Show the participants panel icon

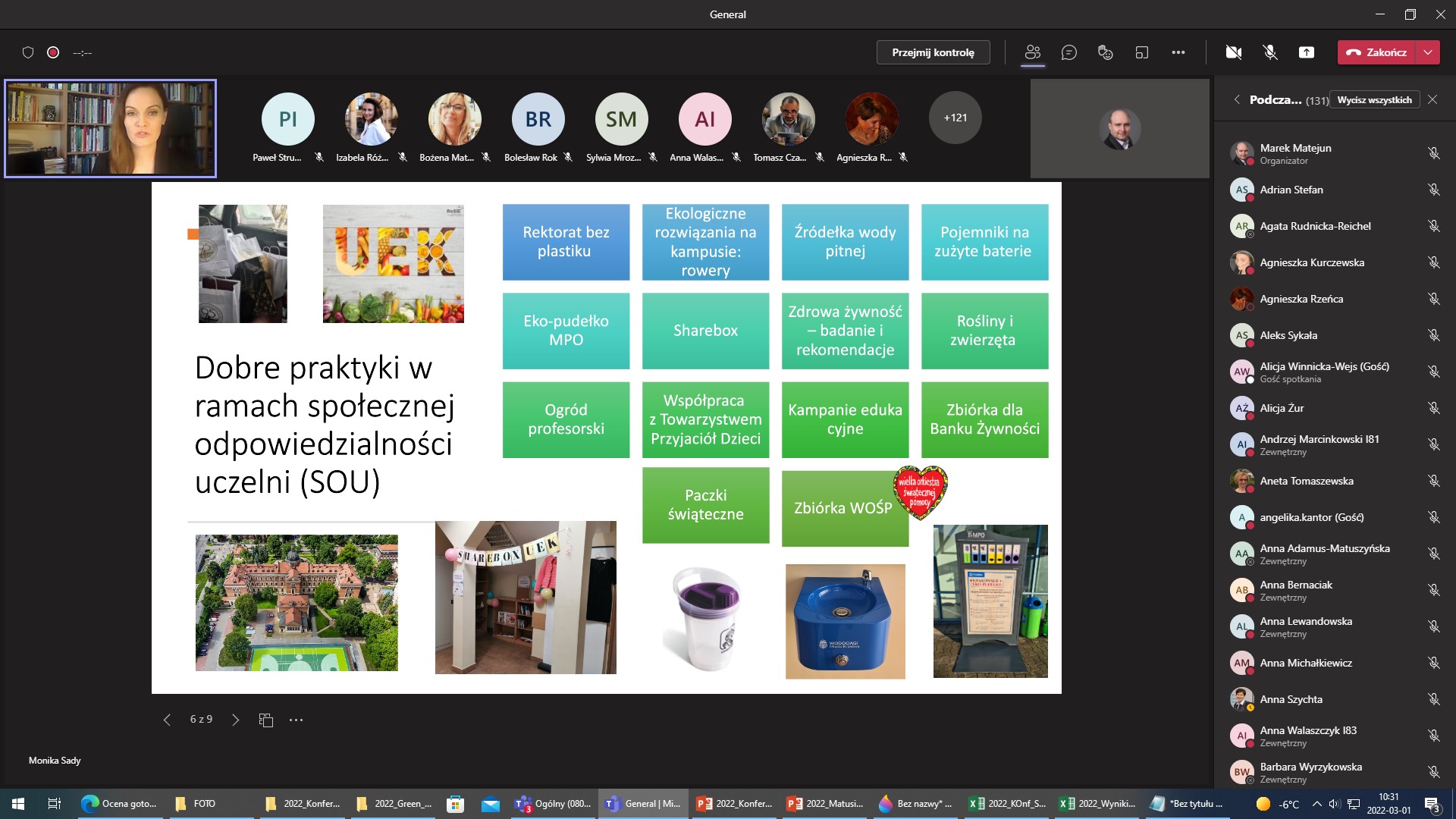click(1033, 52)
